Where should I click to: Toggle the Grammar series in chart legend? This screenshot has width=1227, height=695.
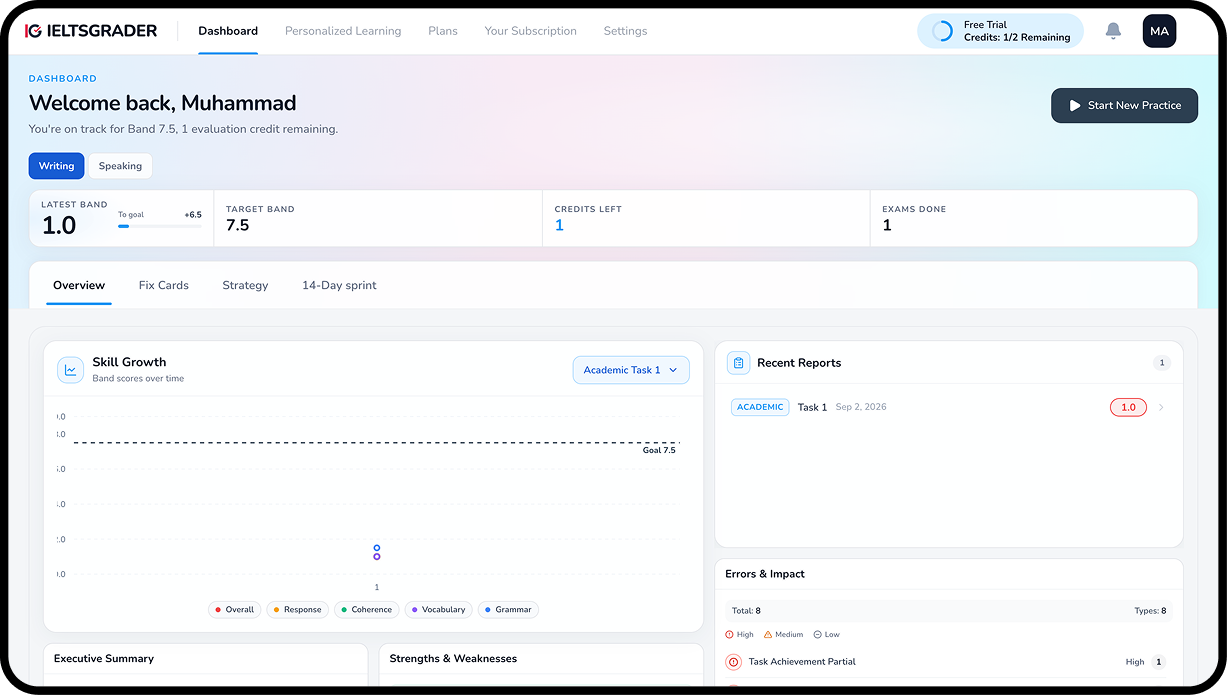pos(508,609)
